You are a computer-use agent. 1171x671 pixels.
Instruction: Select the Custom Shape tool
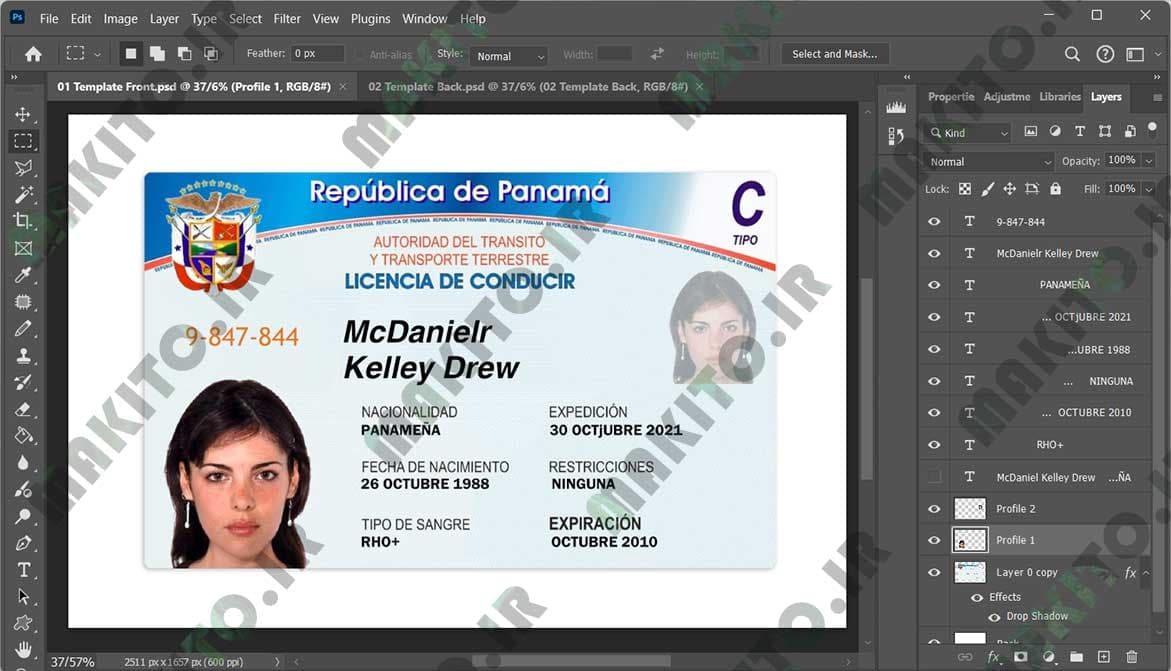coord(23,623)
